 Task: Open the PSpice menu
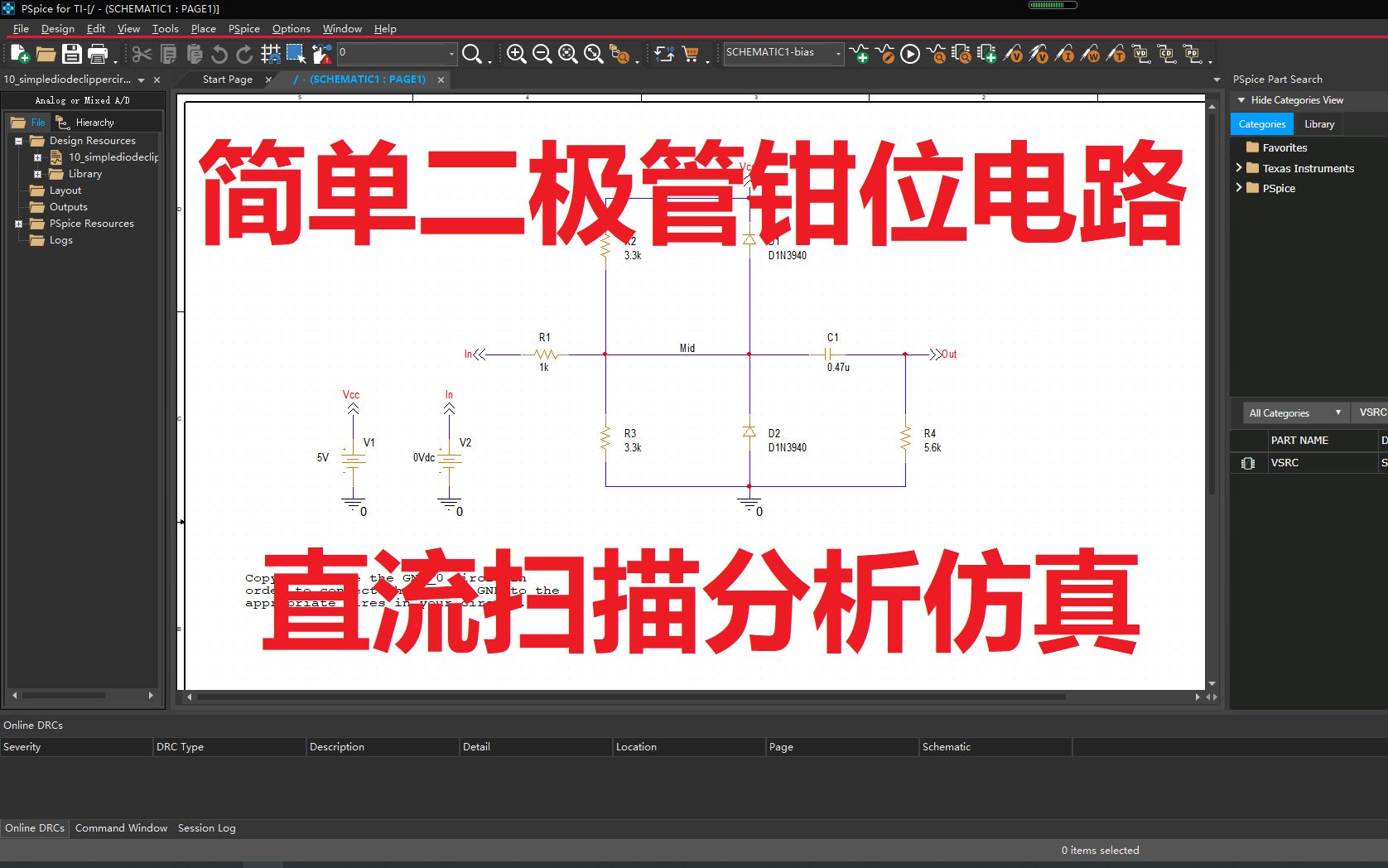[243, 28]
